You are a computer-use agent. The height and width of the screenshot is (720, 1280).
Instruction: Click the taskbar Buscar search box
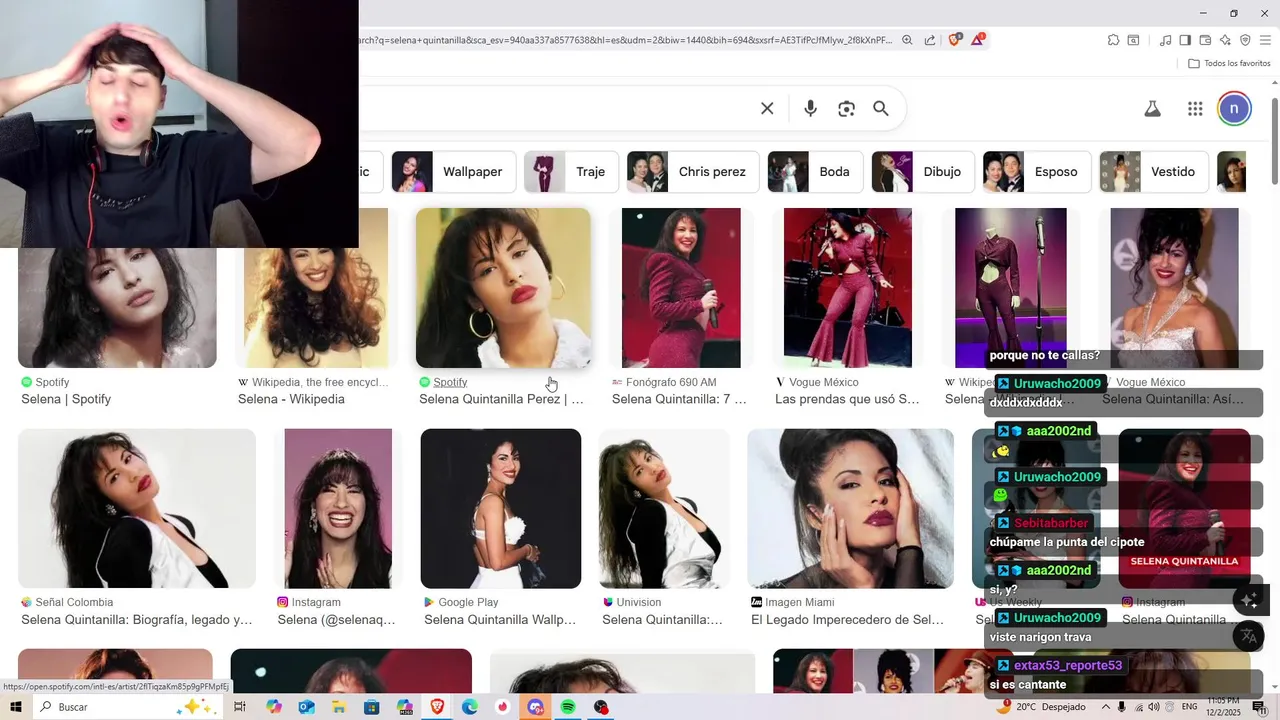pos(130,707)
